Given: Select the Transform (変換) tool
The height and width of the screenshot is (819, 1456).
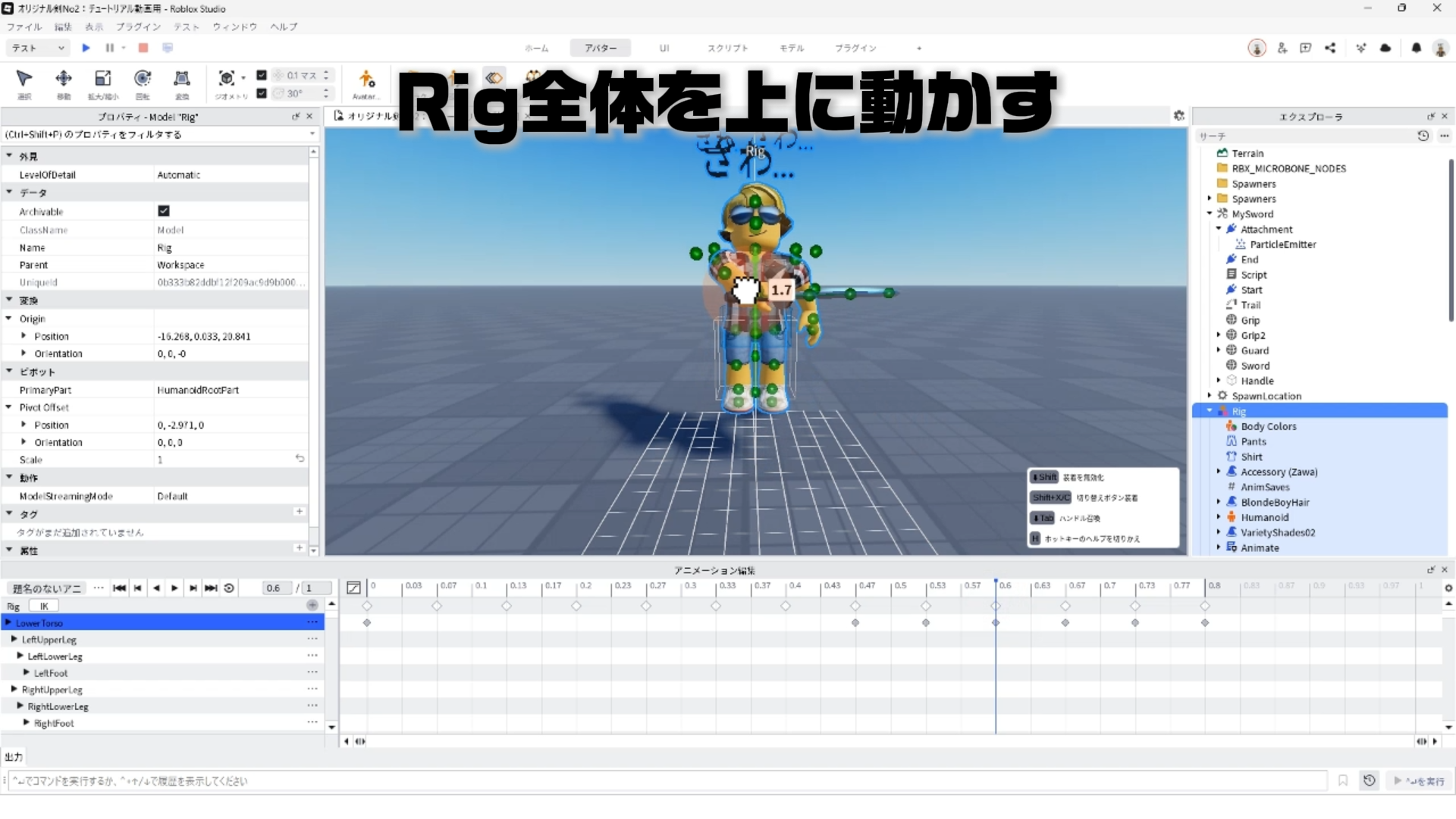Looking at the screenshot, I should pyautogui.click(x=182, y=79).
